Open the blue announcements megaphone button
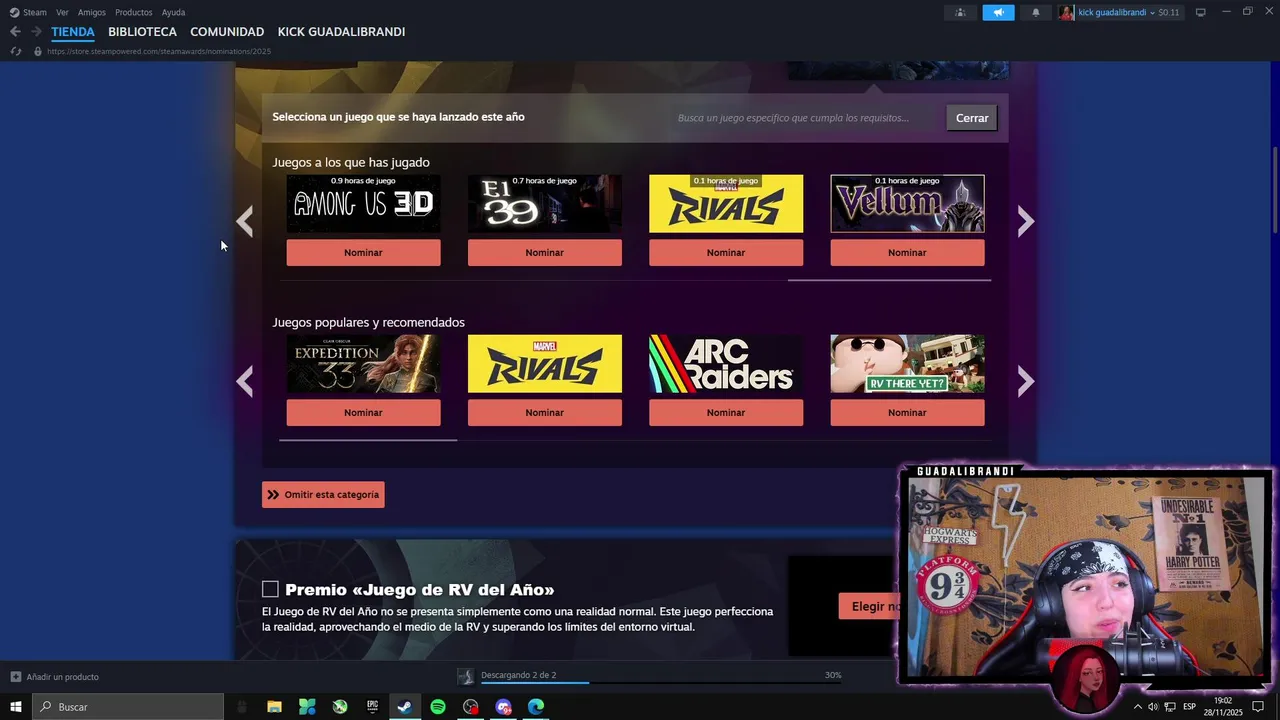 point(998,12)
